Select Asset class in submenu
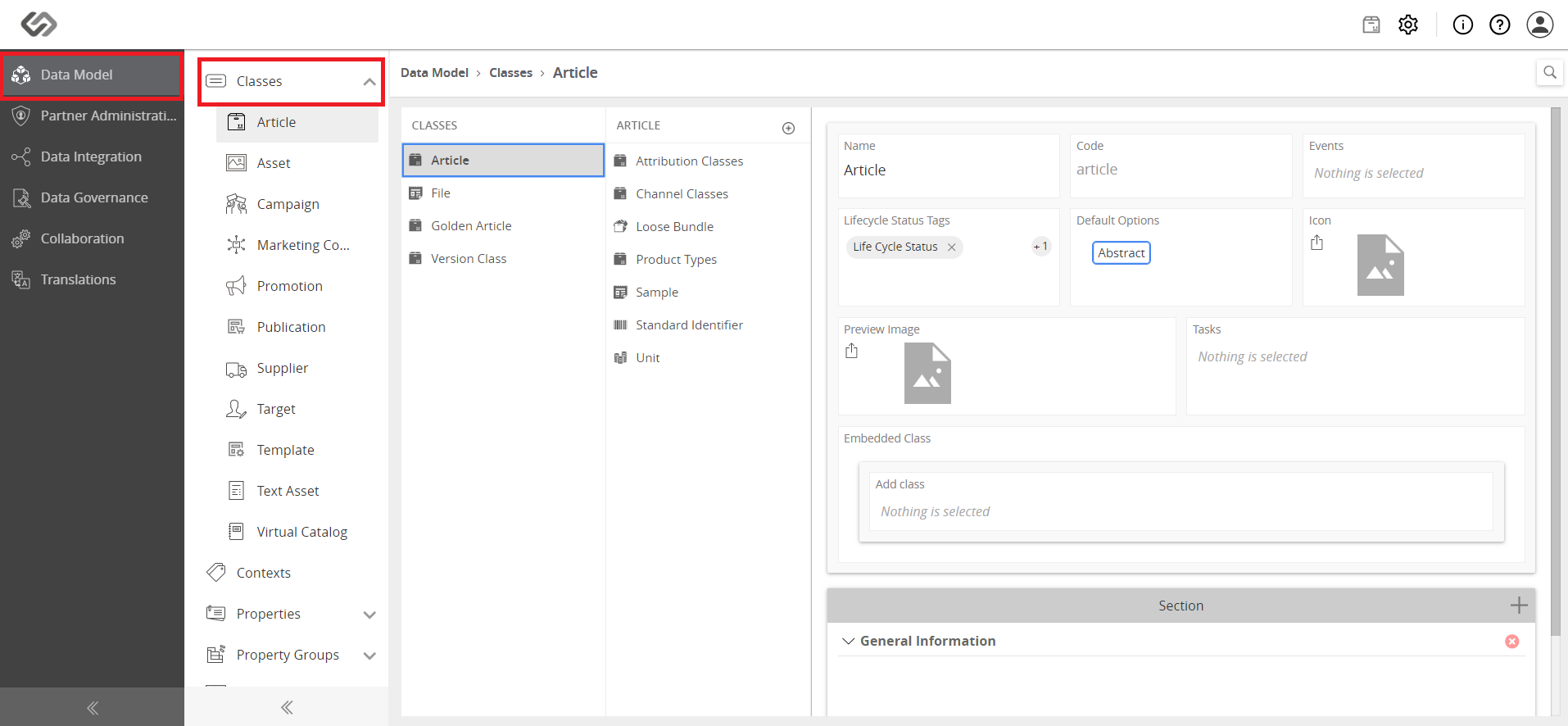 (x=297, y=163)
